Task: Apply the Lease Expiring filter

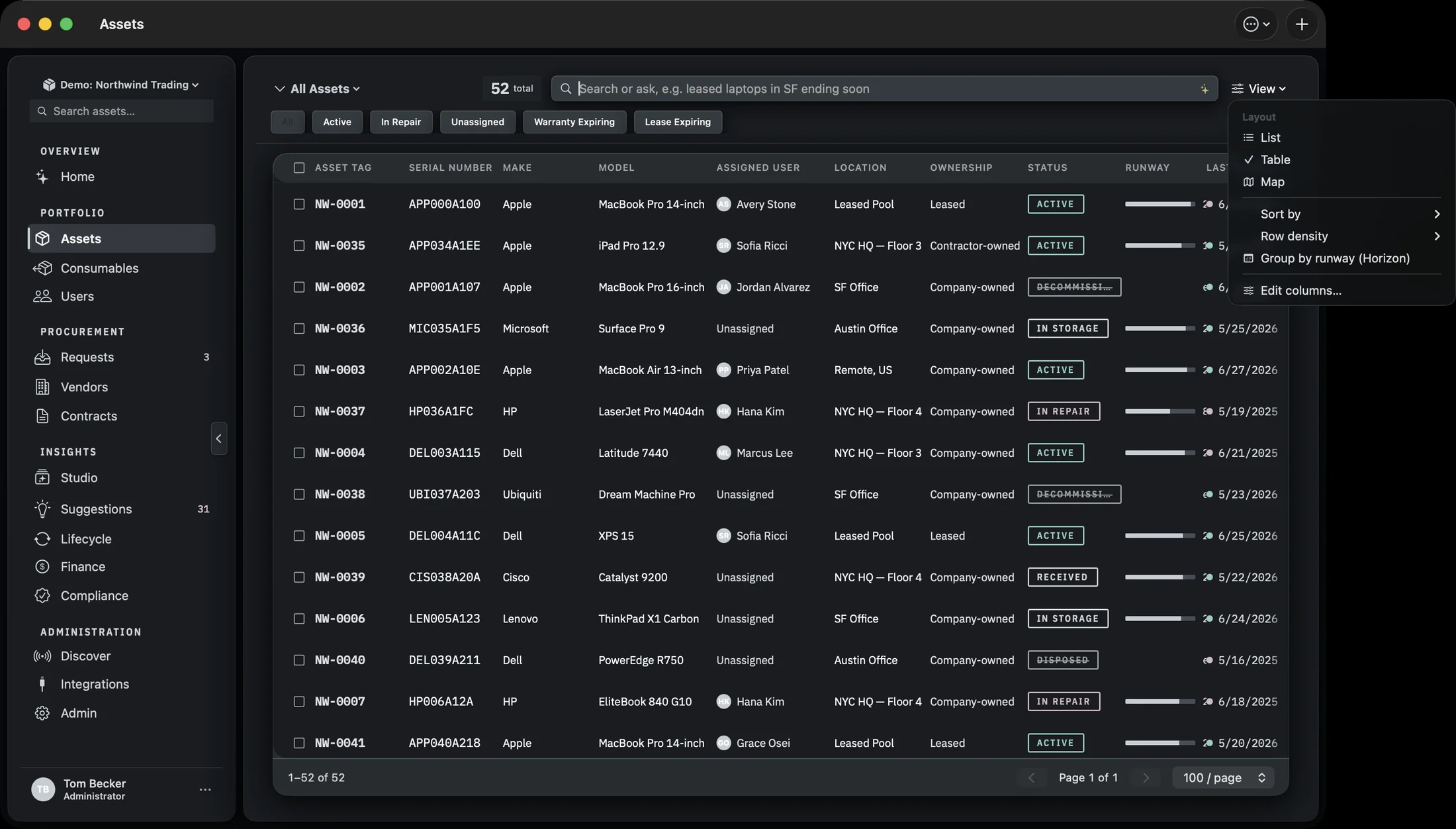Action: pyautogui.click(x=678, y=122)
